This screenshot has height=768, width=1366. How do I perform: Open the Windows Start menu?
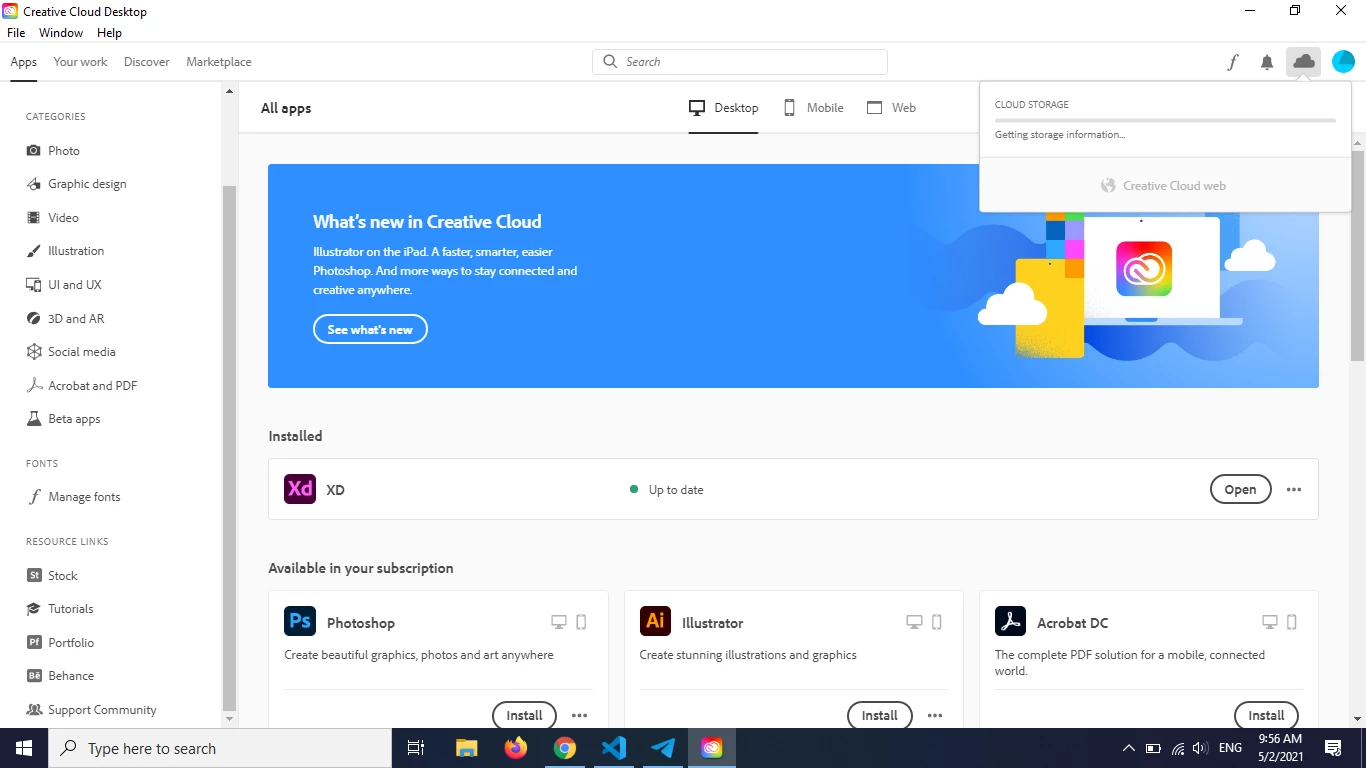click(24, 748)
